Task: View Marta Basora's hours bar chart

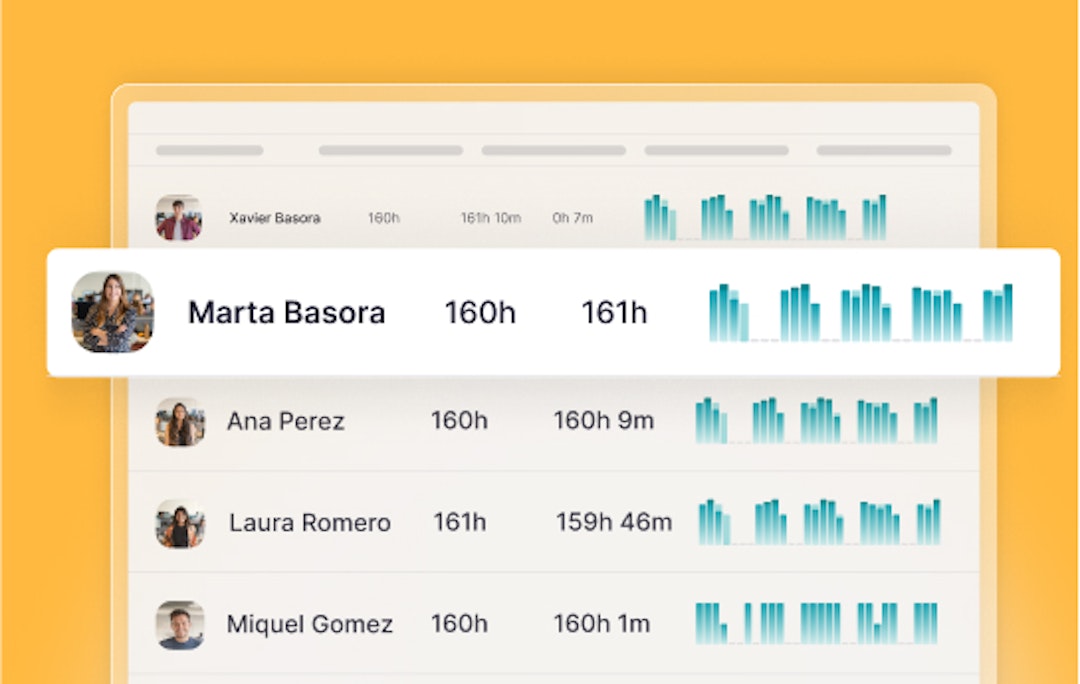Action: coord(860,313)
